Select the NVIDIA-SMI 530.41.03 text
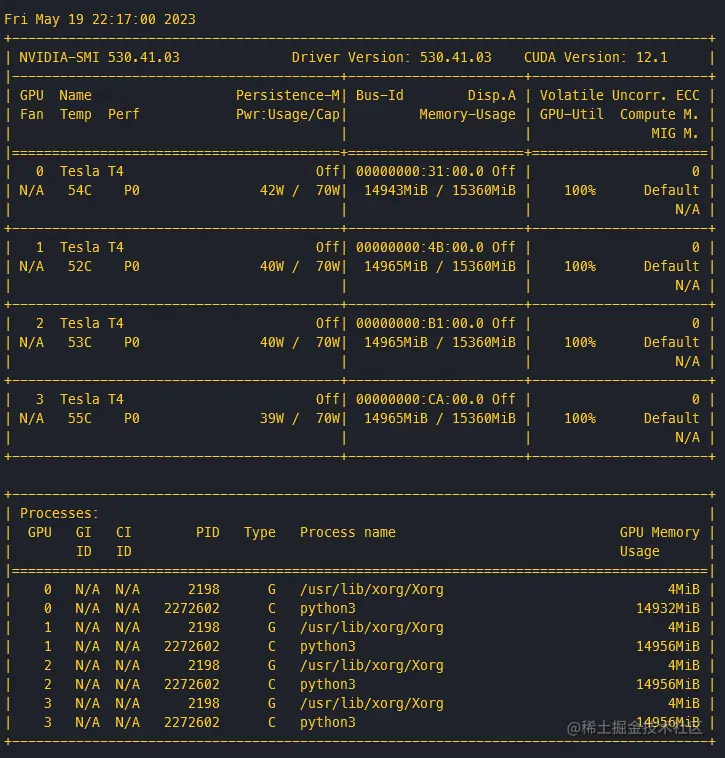Image resolution: width=725 pixels, height=758 pixels. (100, 57)
